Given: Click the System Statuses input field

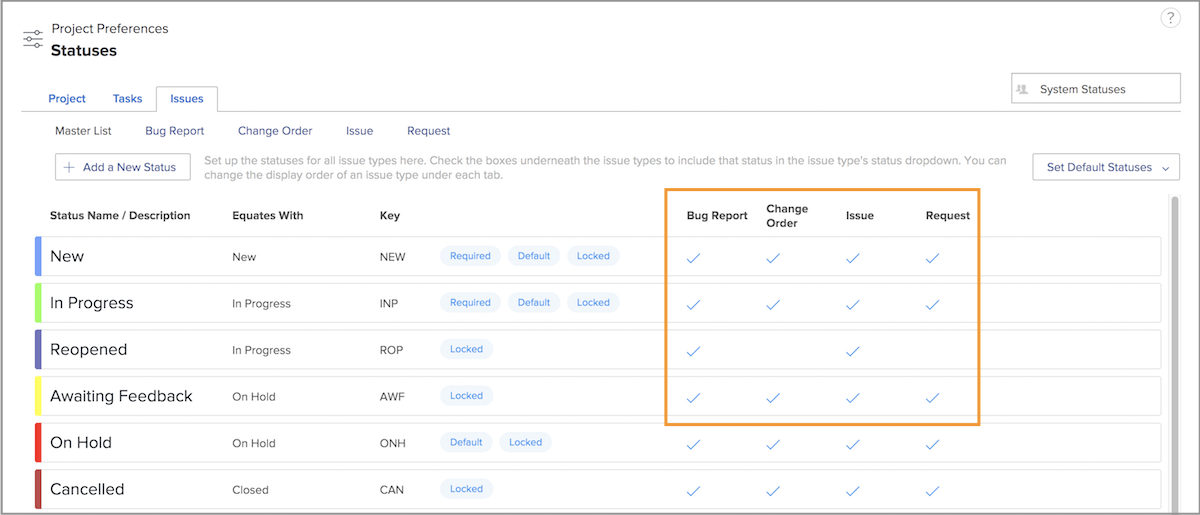Looking at the screenshot, I should [1096, 89].
